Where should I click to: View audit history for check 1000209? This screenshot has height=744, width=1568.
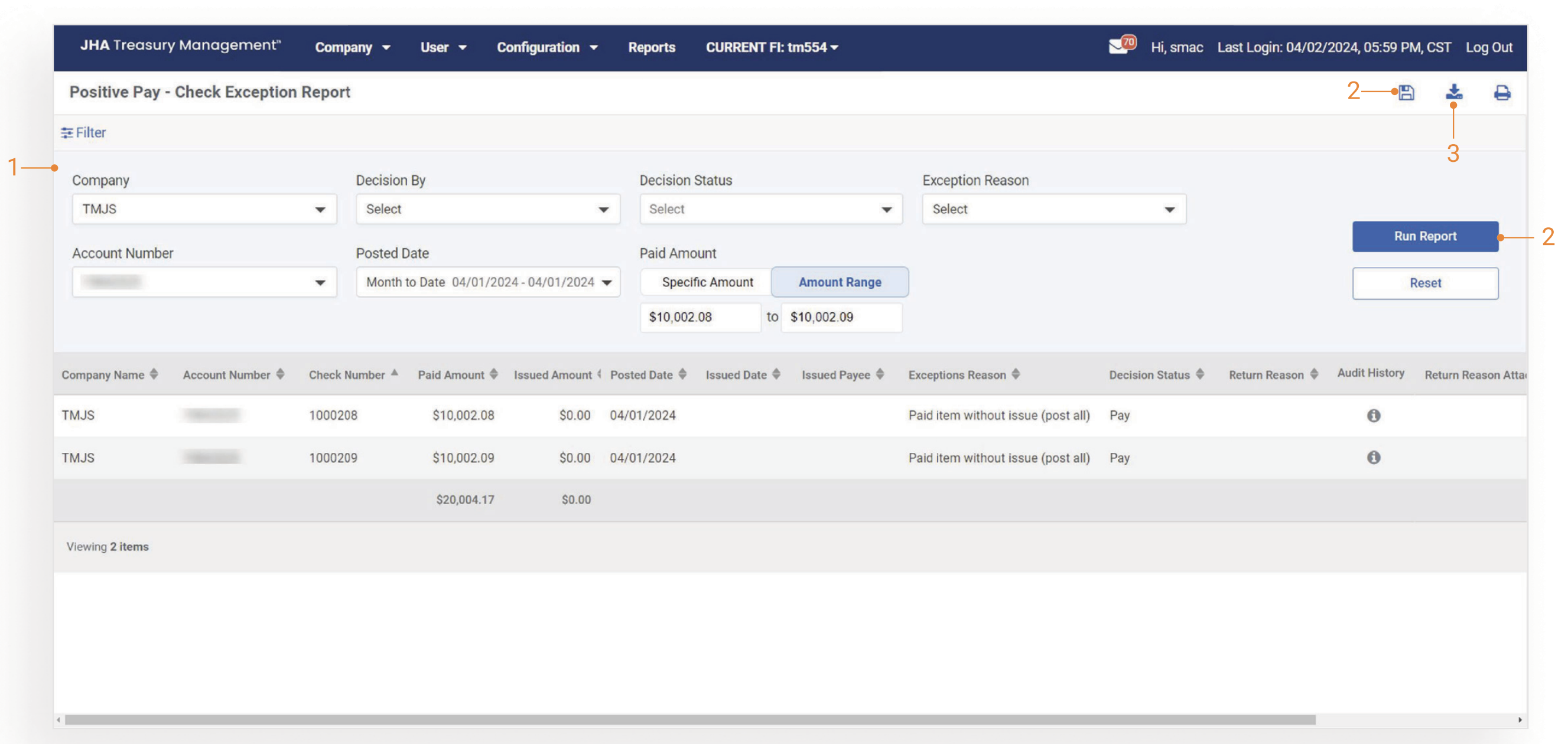(x=1373, y=458)
